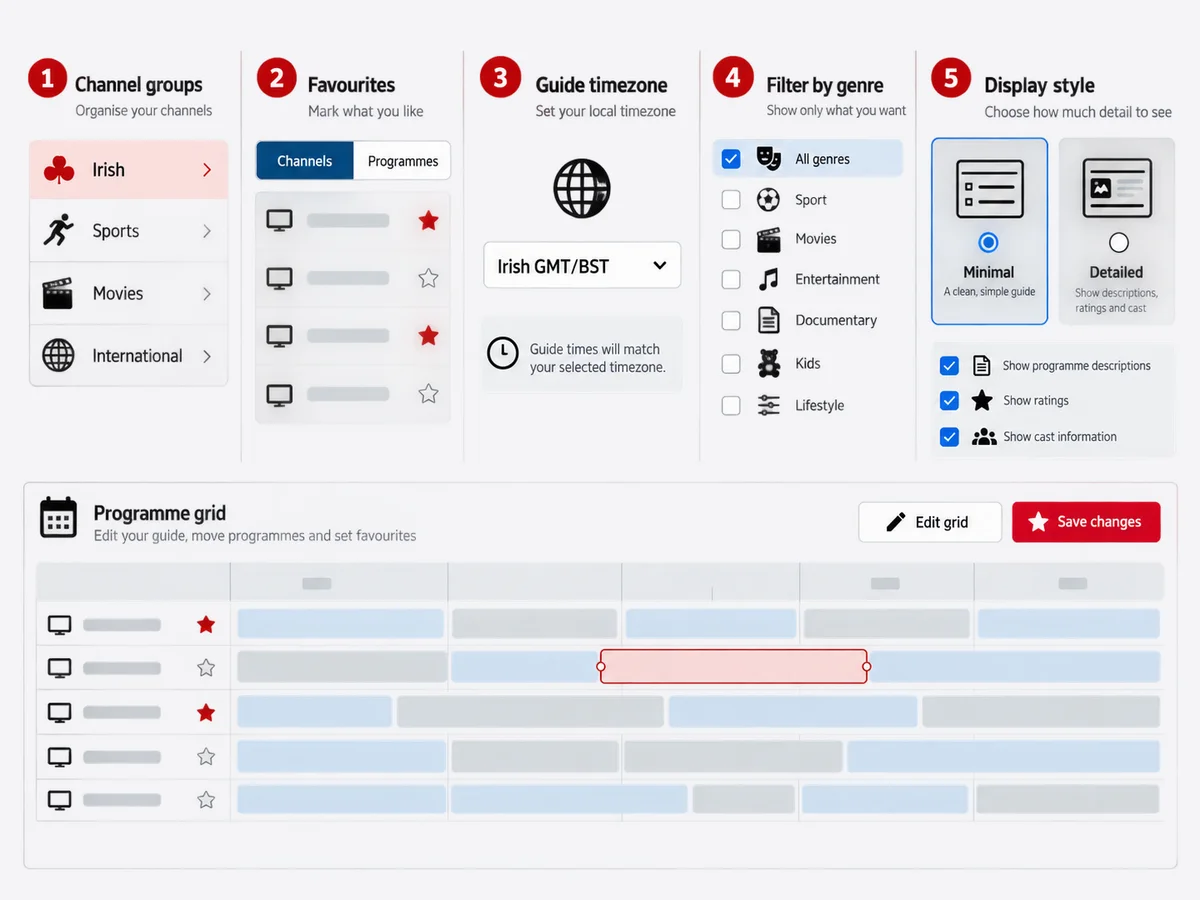Expand the International channel group chevron

tap(207, 355)
